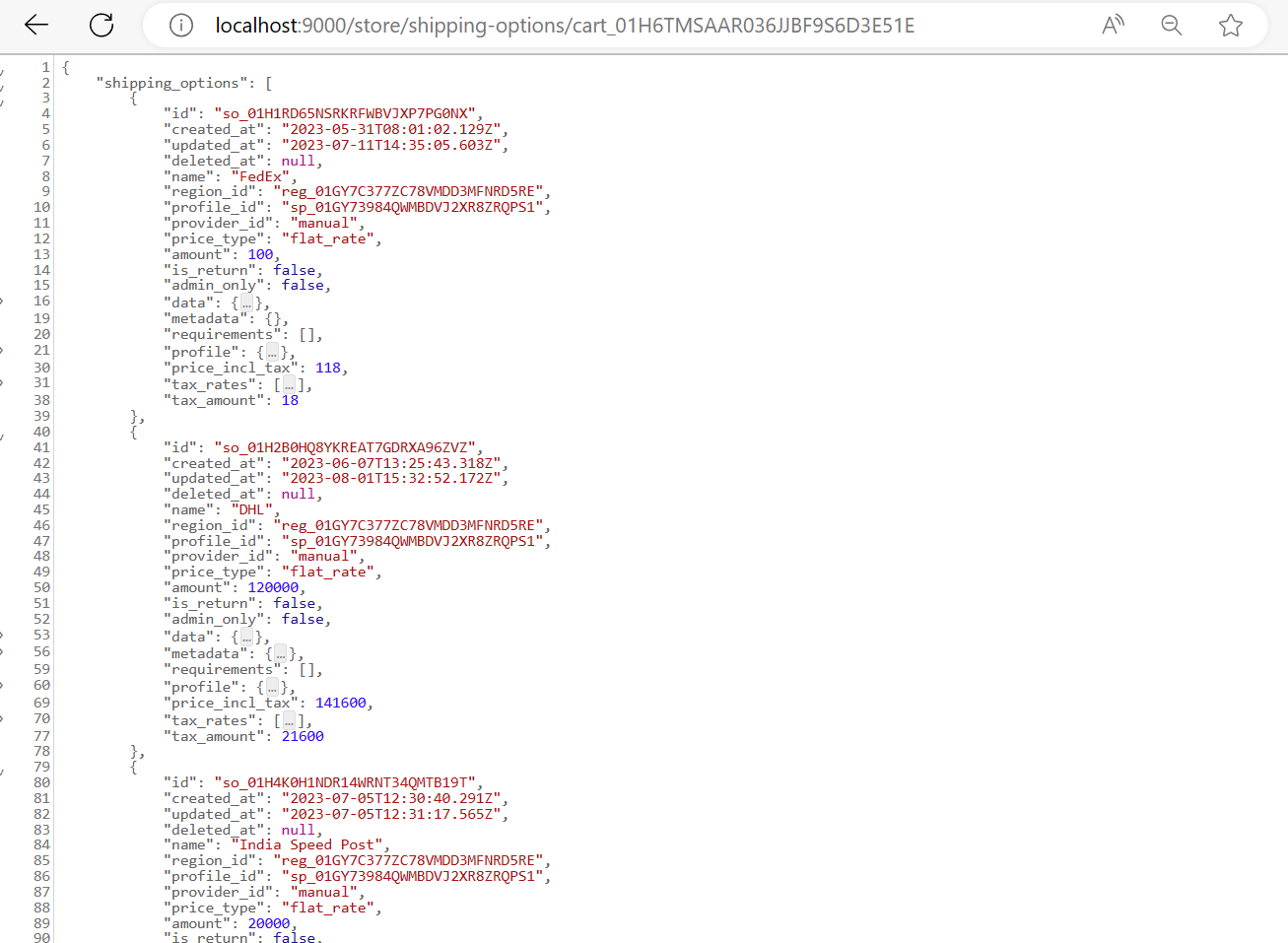Image resolution: width=1288 pixels, height=943 pixels.
Task: Add this page to favorites
Action: pos(1230,25)
